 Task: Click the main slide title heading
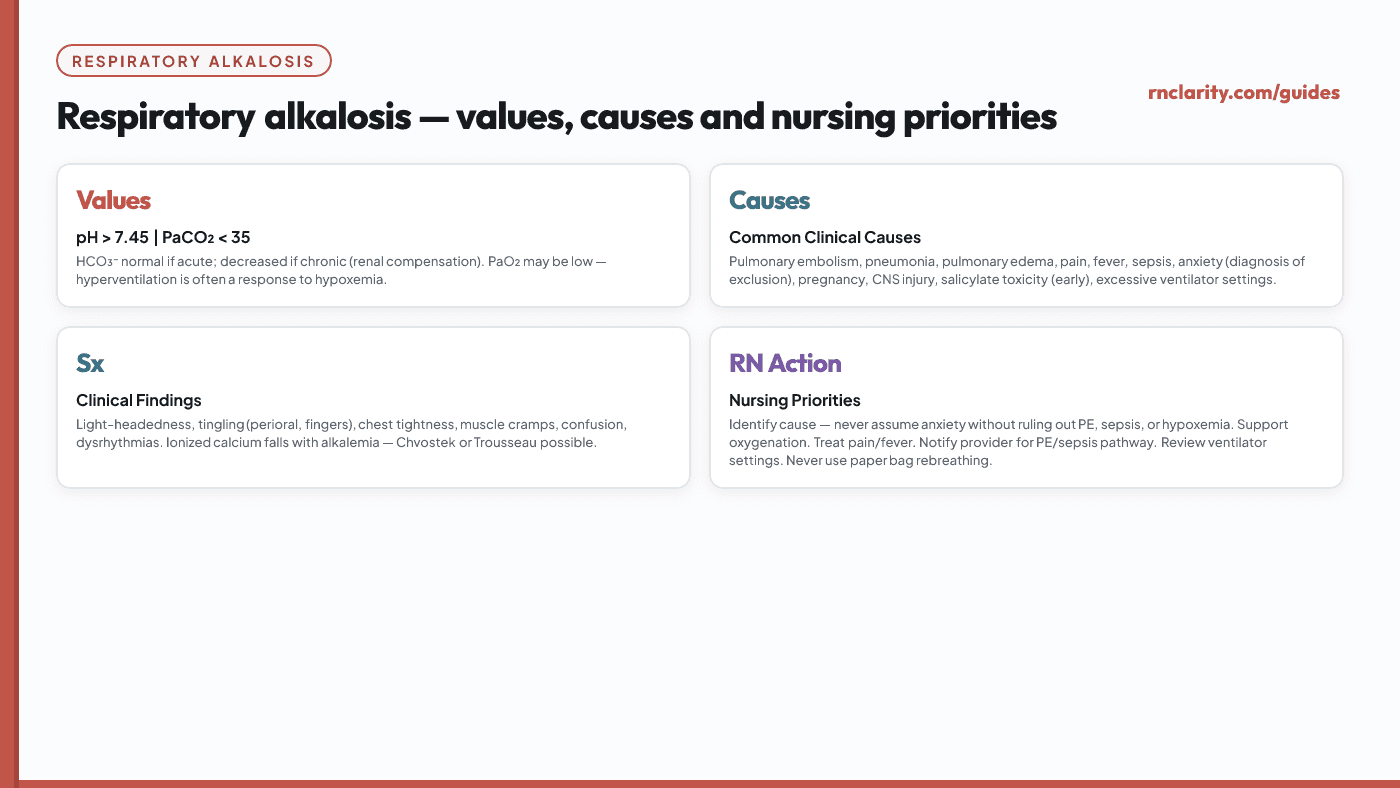pos(557,117)
